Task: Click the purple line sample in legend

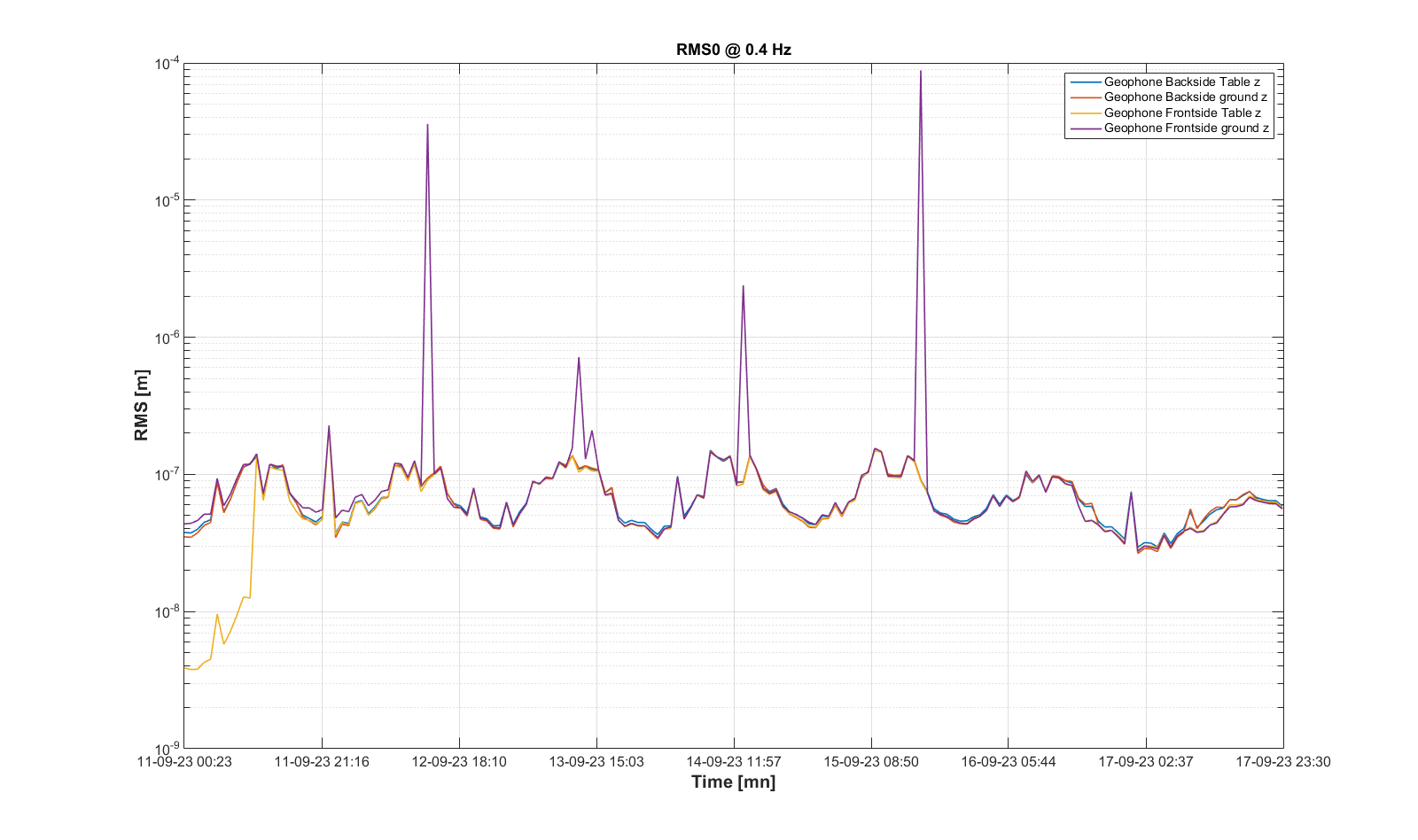Action: [1085, 128]
